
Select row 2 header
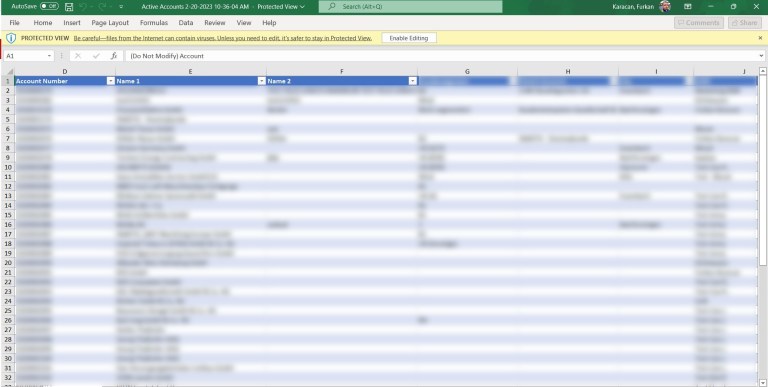7,91
